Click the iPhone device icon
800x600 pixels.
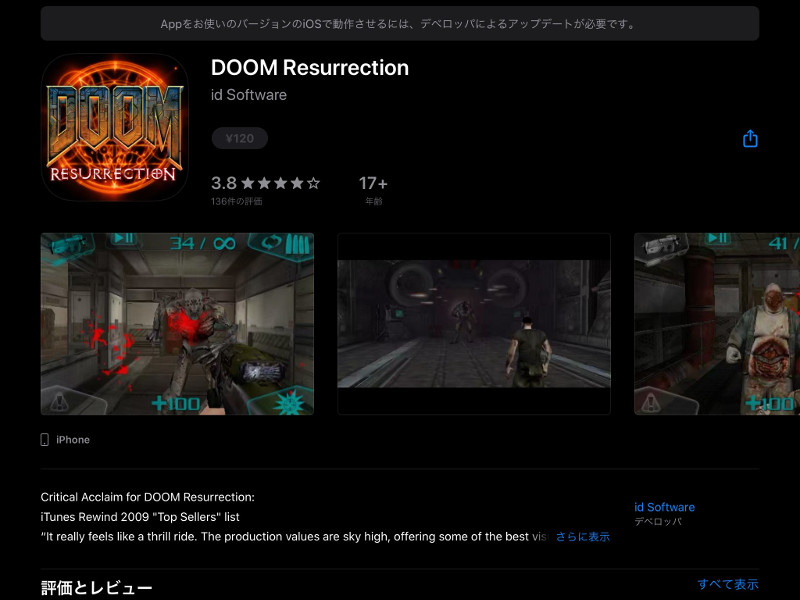tap(45, 440)
